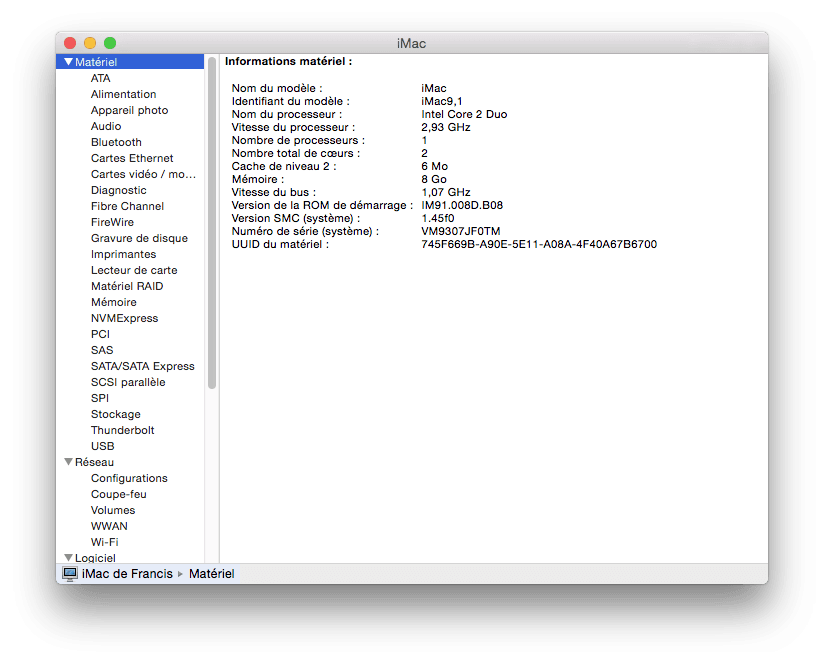
Task: Open the ATA hardware entry
Action: [x=100, y=78]
